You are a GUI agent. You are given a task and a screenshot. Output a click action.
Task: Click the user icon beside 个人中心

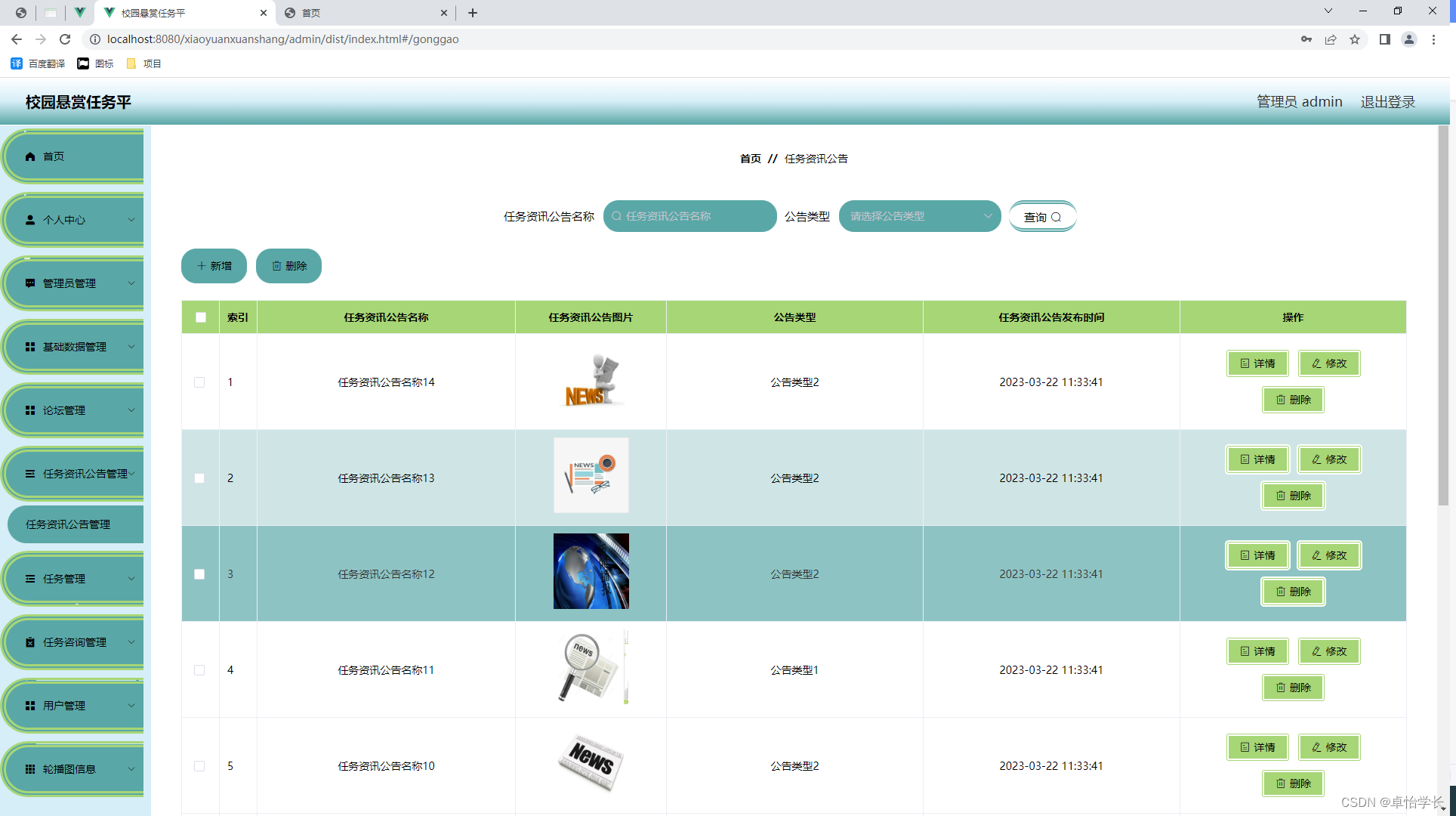[x=30, y=220]
